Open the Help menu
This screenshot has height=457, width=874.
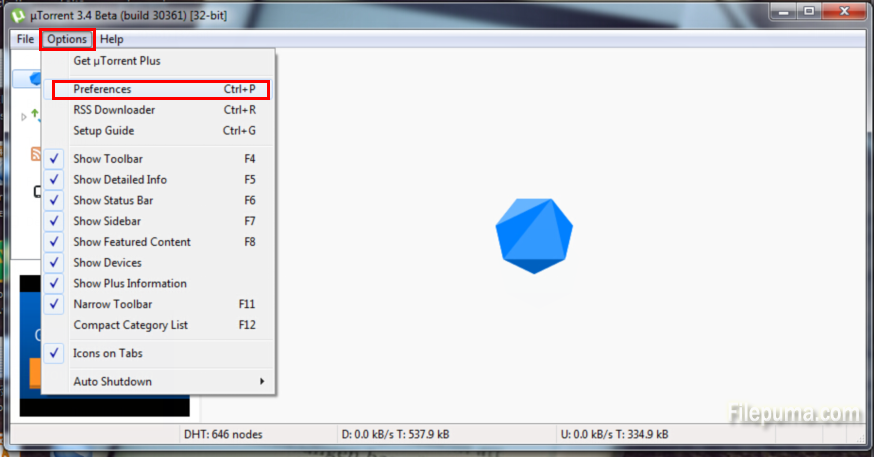coord(112,39)
